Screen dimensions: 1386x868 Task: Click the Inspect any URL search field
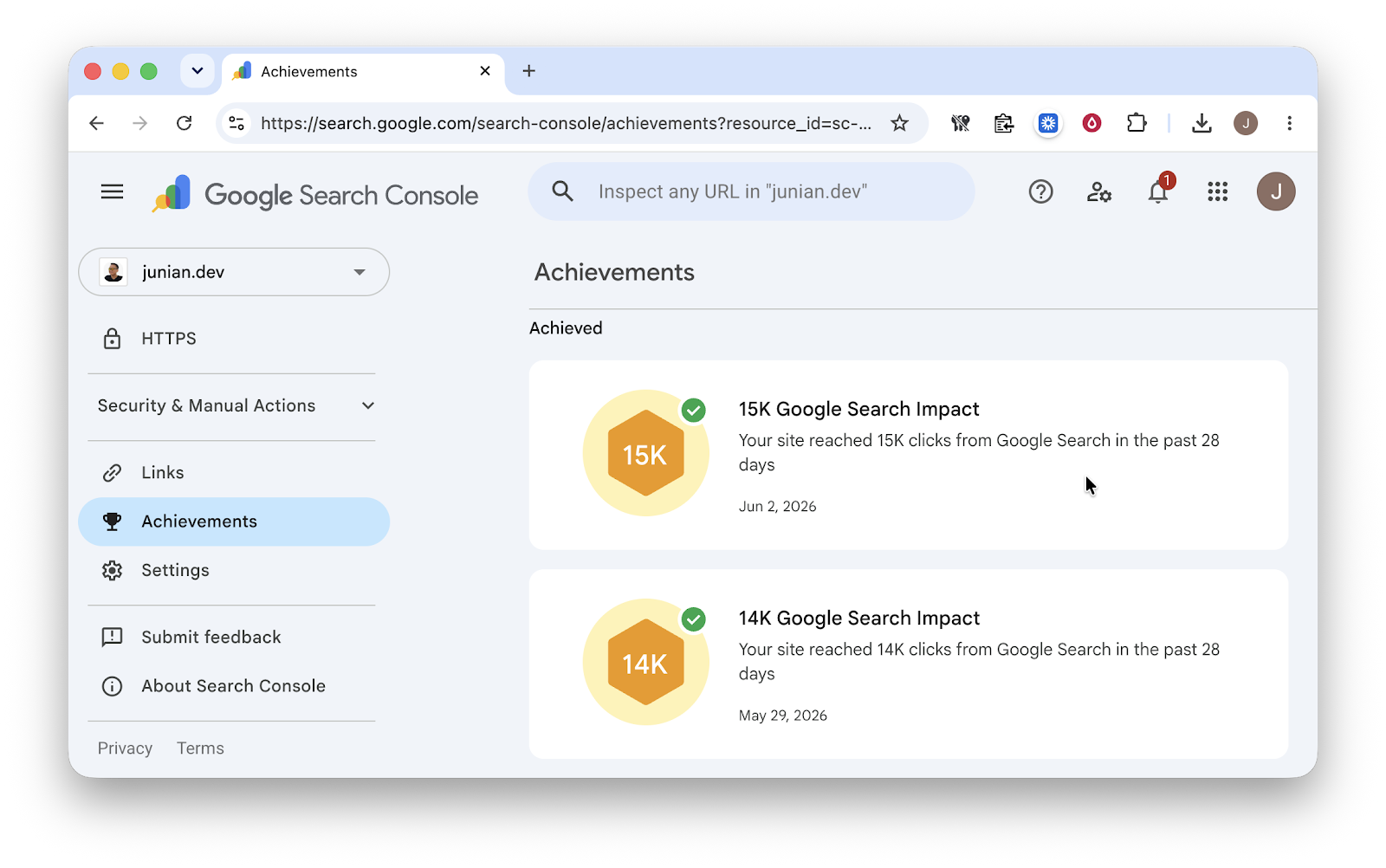click(751, 191)
